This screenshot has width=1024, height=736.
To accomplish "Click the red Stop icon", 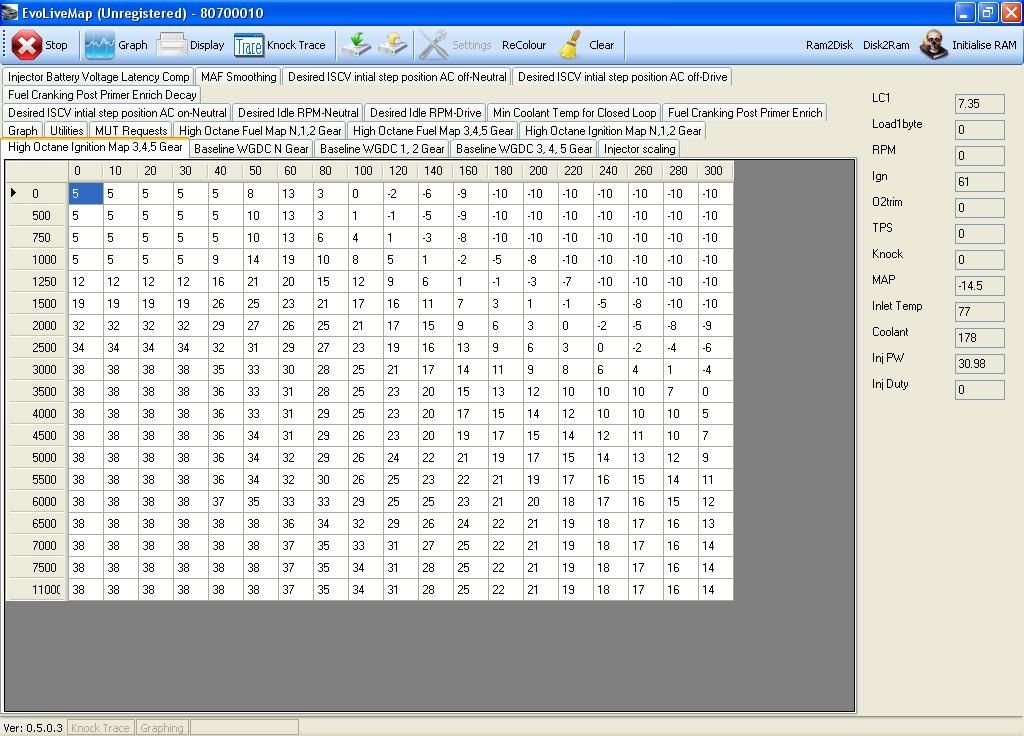I will (27, 45).
